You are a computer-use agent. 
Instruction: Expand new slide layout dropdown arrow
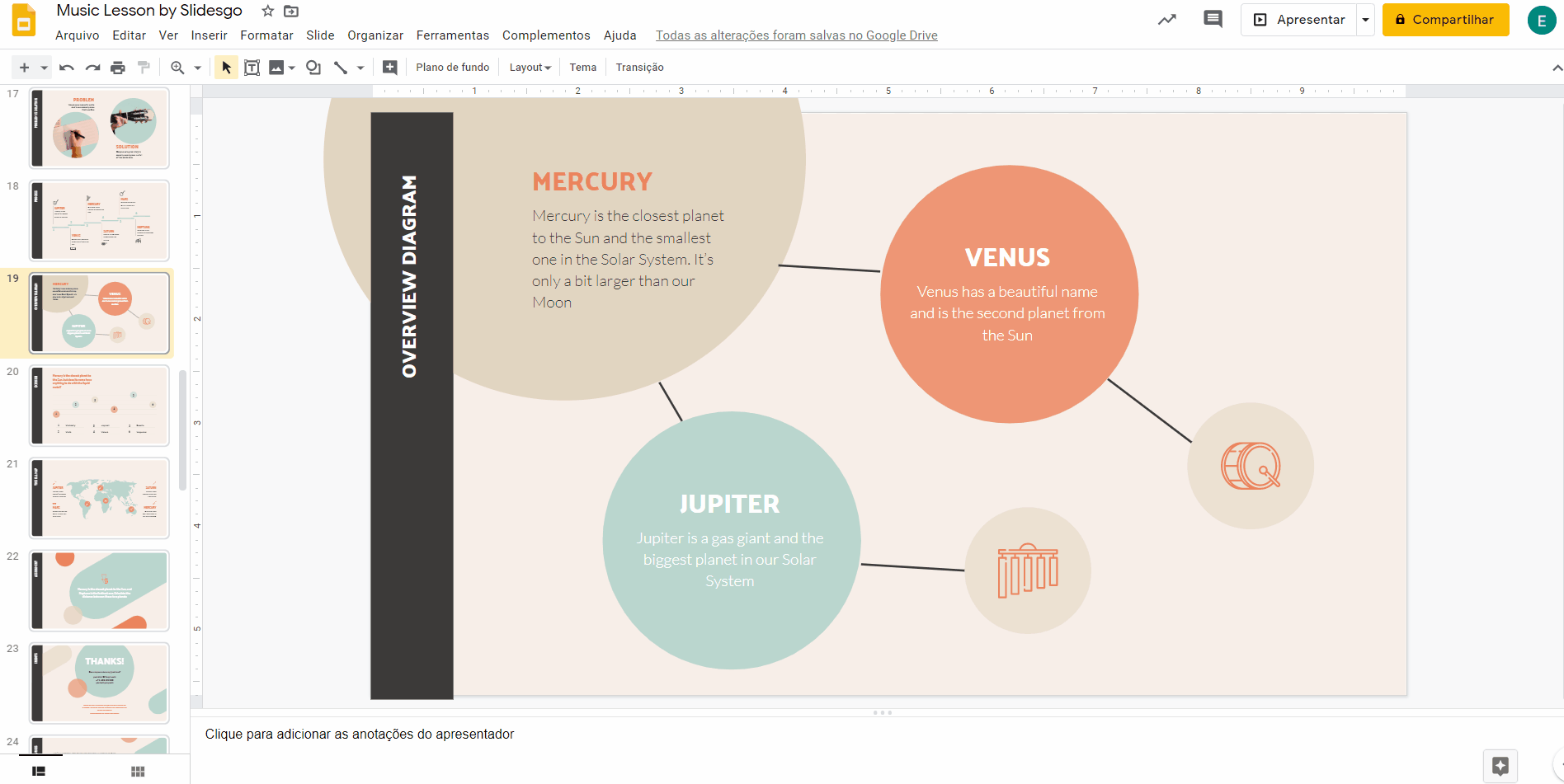tap(45, 68)
